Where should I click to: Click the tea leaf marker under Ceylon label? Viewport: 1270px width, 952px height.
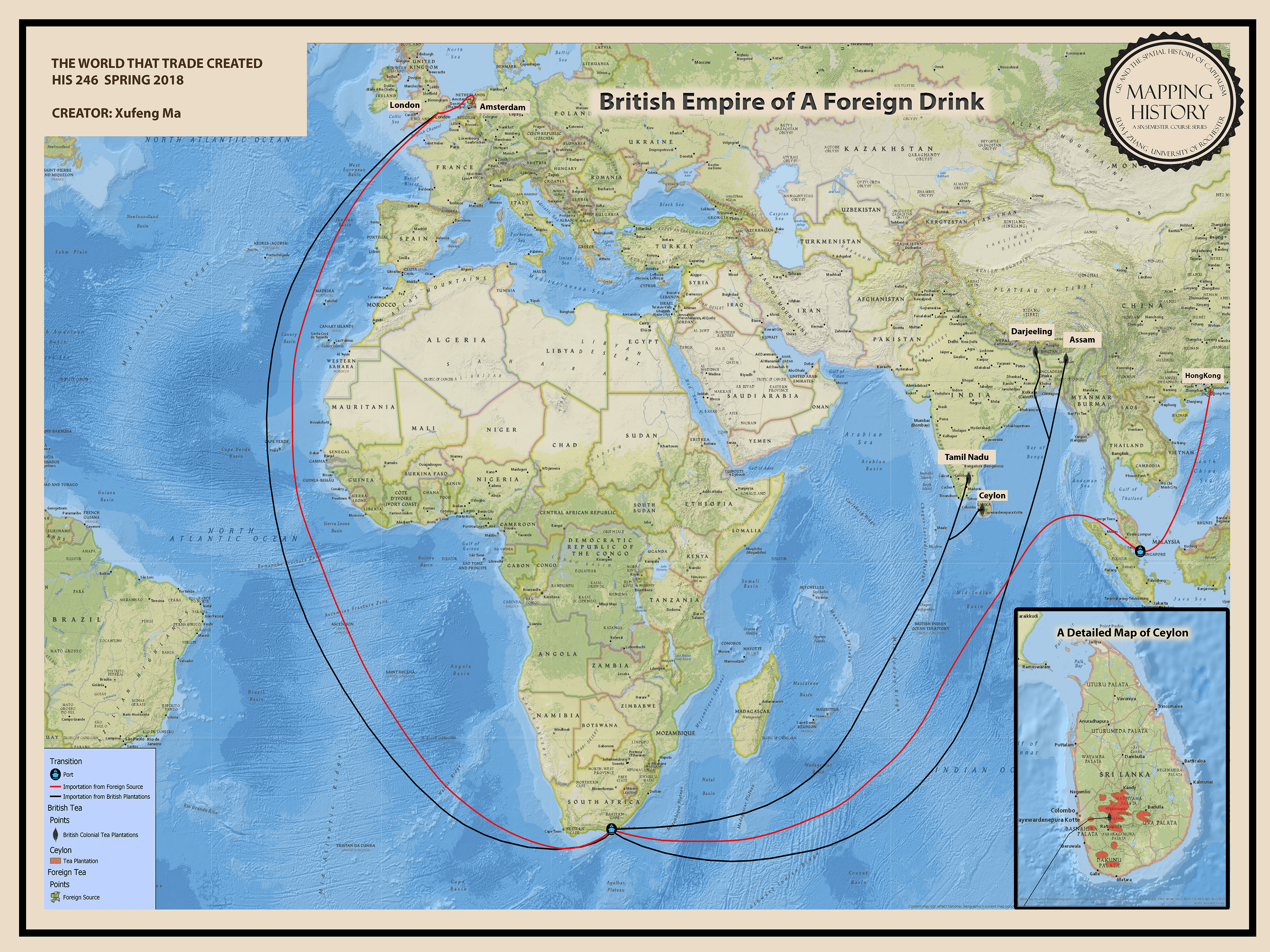pos(982,509)
